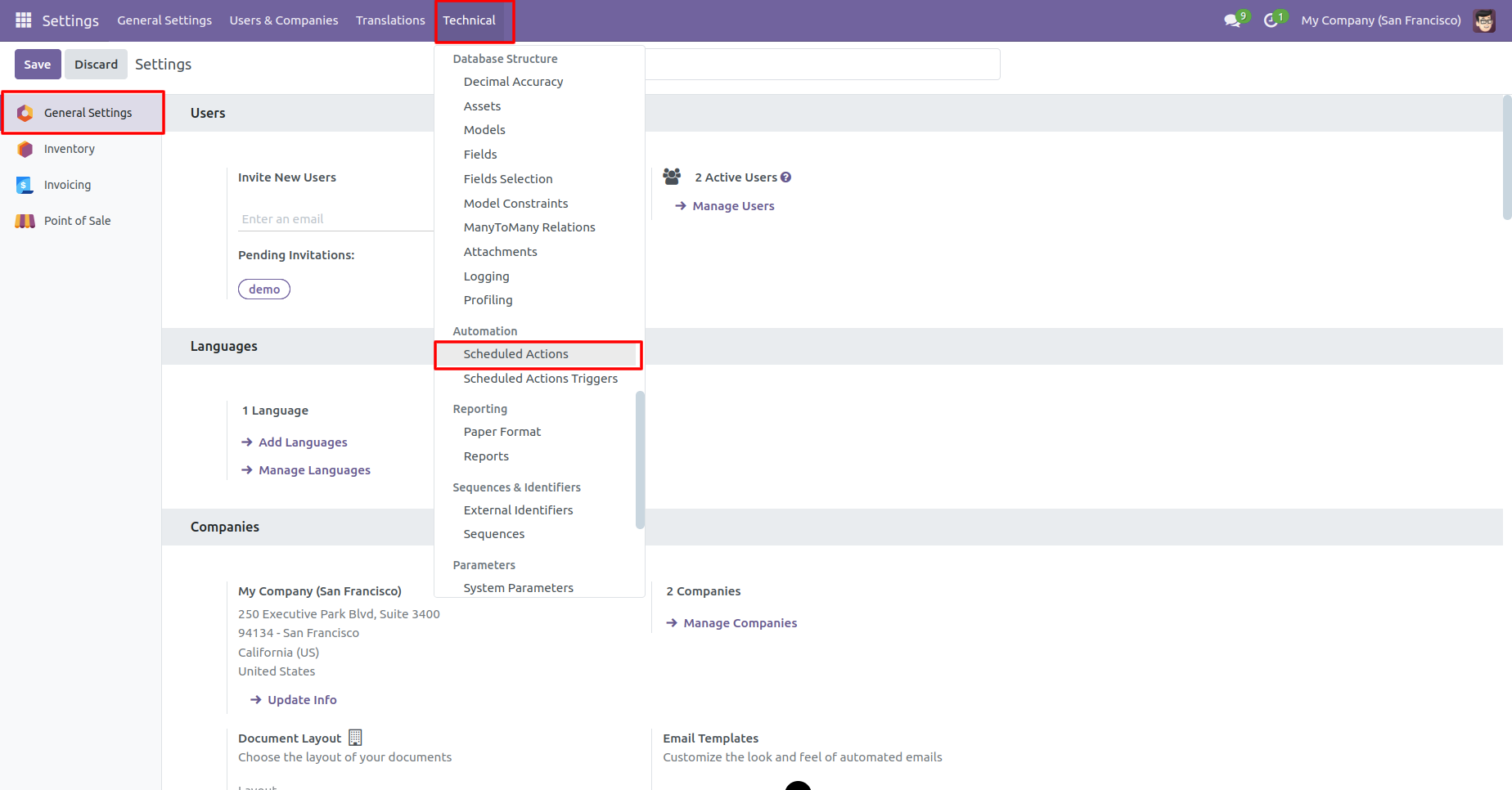The image size is (1512, 790).
Task: Open the apps grid menu icon
Action: pos(24,20)
